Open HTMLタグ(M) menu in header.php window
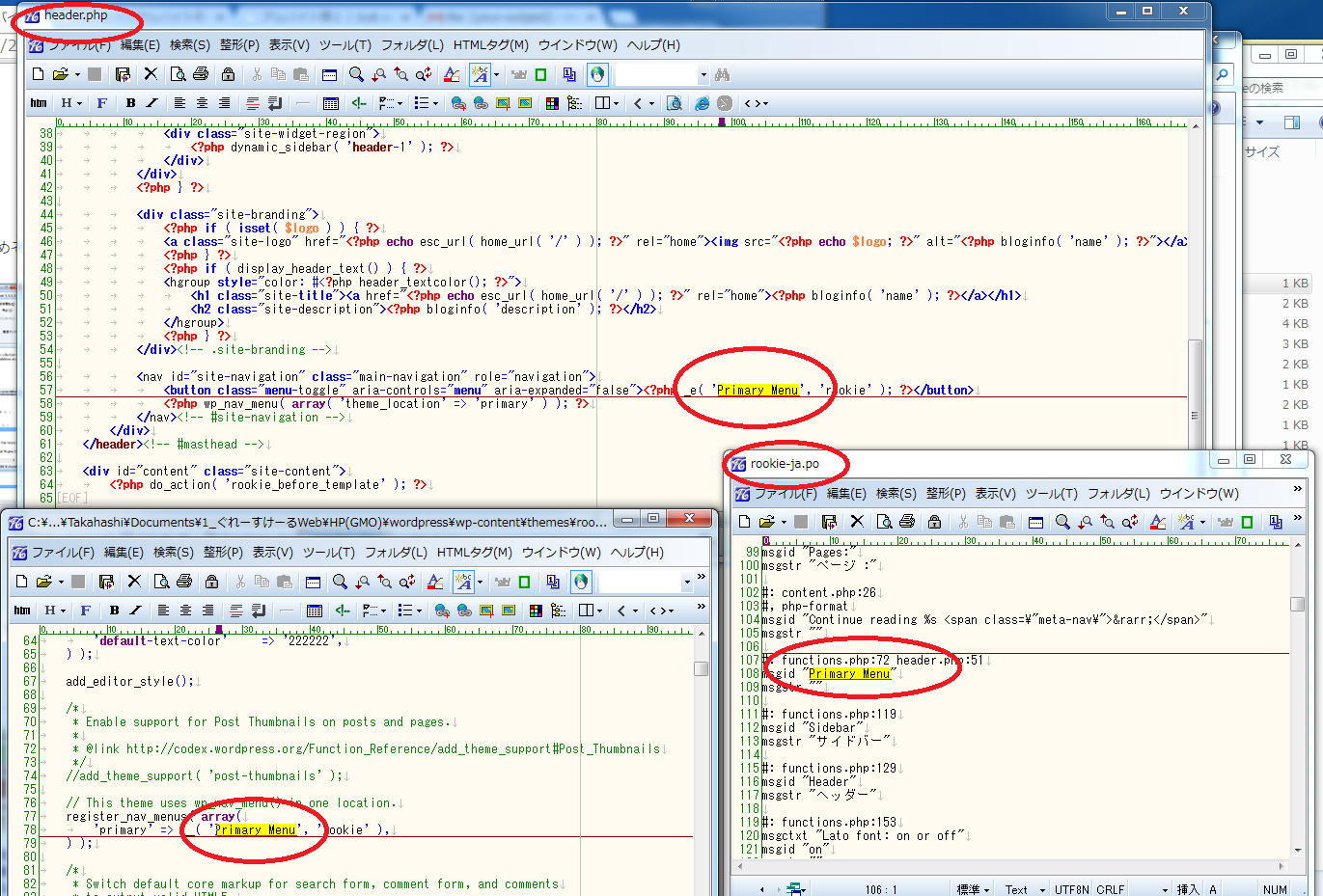Image resolution: width=1323 pixels, height=896 pixels. coord(490,44)
